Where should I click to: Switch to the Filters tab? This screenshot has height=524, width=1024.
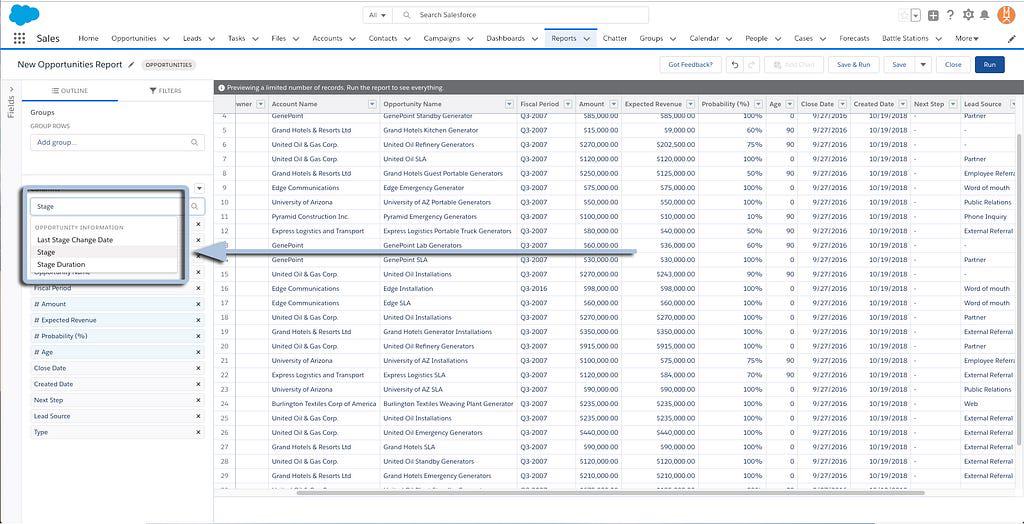(165, 91)
